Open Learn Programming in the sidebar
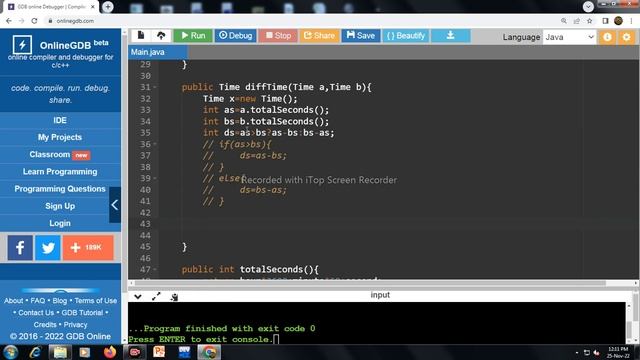The height and width of the screenshot is (360, 640). [60, 172]
